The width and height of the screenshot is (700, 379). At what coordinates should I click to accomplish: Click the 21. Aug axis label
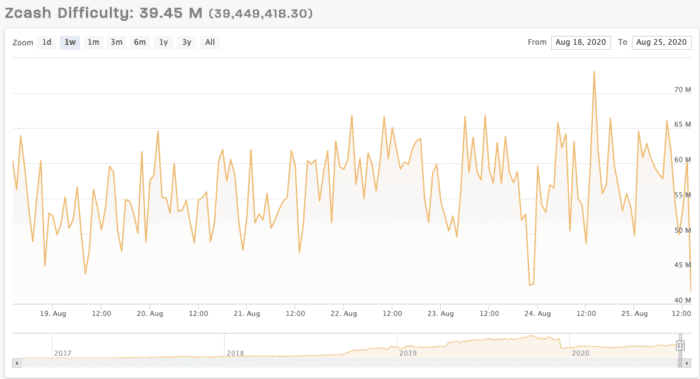(247, 314)
